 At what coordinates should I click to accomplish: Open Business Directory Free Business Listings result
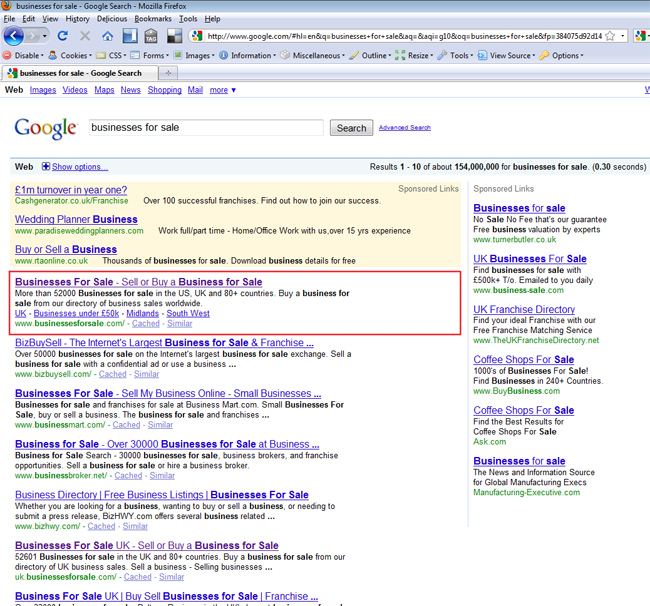click(162, 494)
